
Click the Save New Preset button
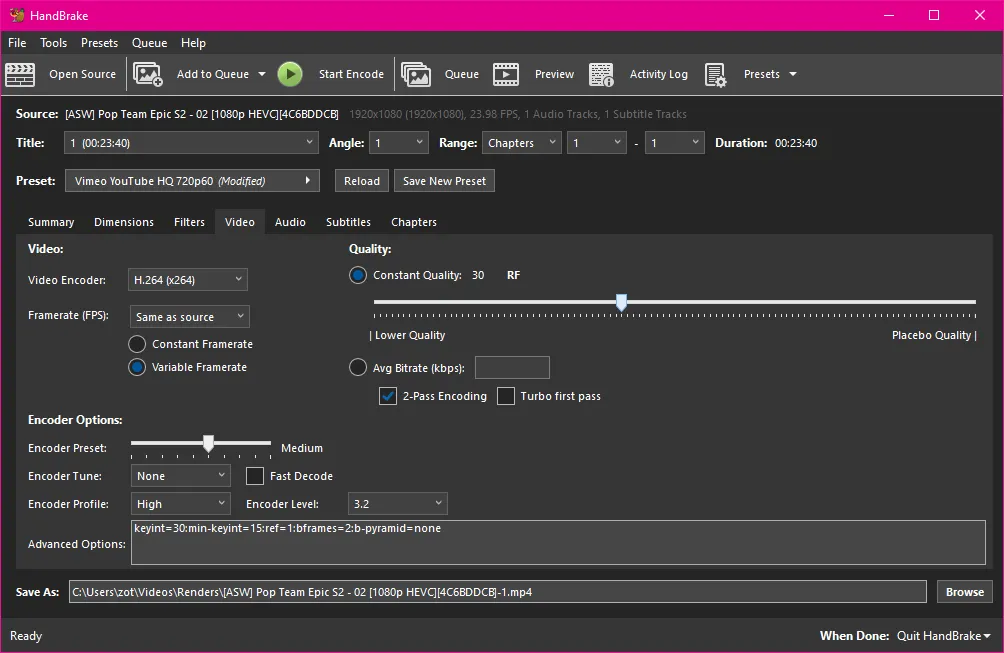pos(443,180)
